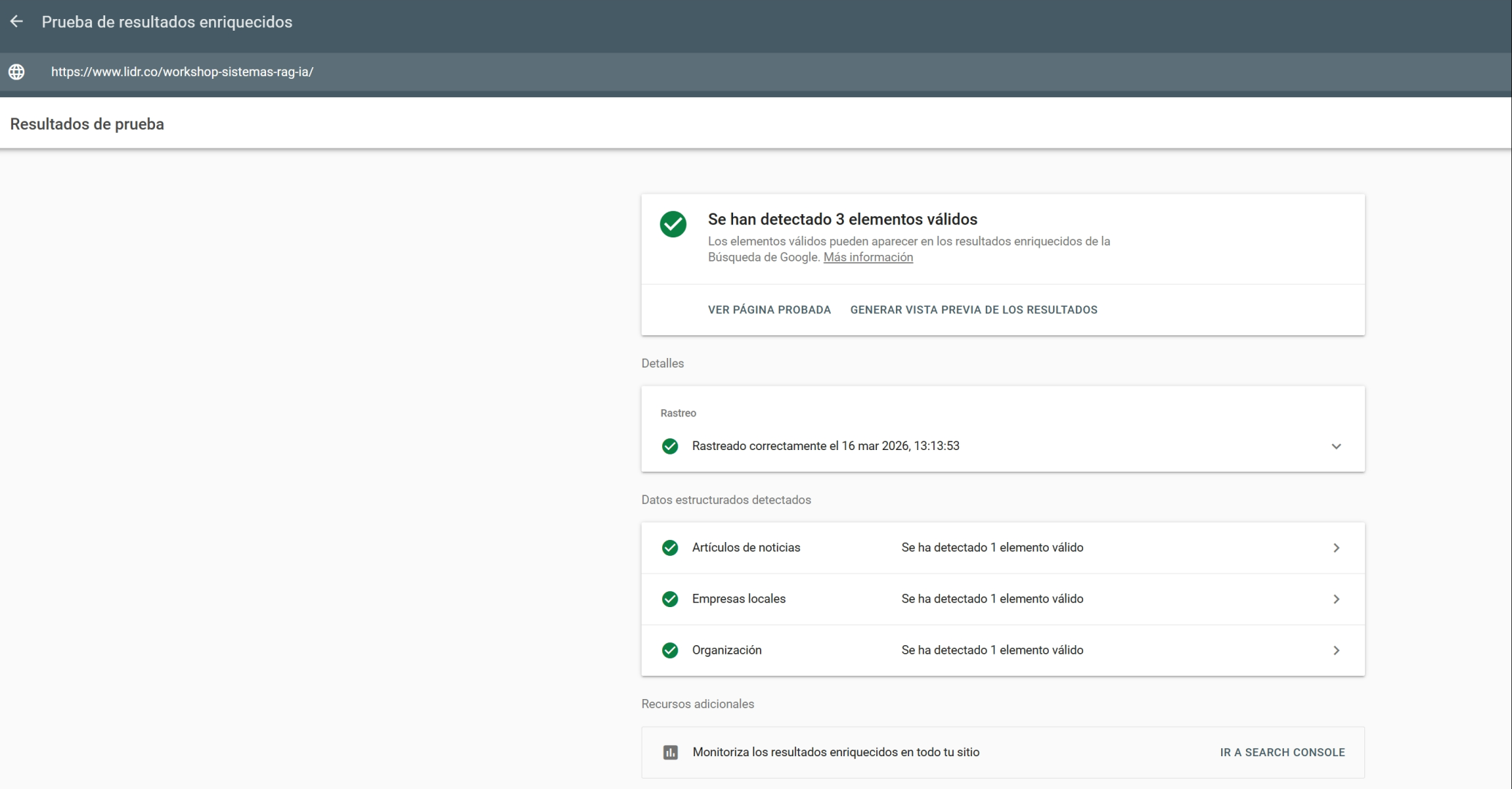
Task: Click green check icon for Empresas locales
Action: tap(669, 599)
